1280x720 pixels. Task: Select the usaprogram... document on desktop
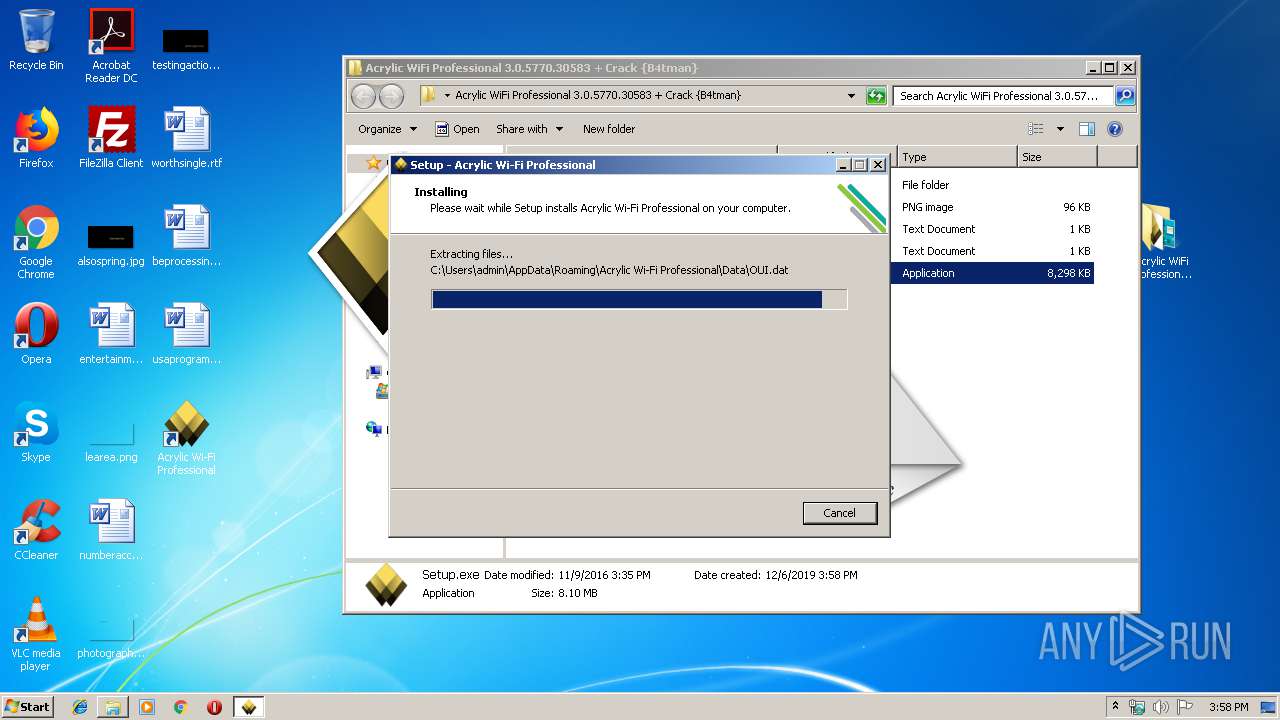point(186,334)
